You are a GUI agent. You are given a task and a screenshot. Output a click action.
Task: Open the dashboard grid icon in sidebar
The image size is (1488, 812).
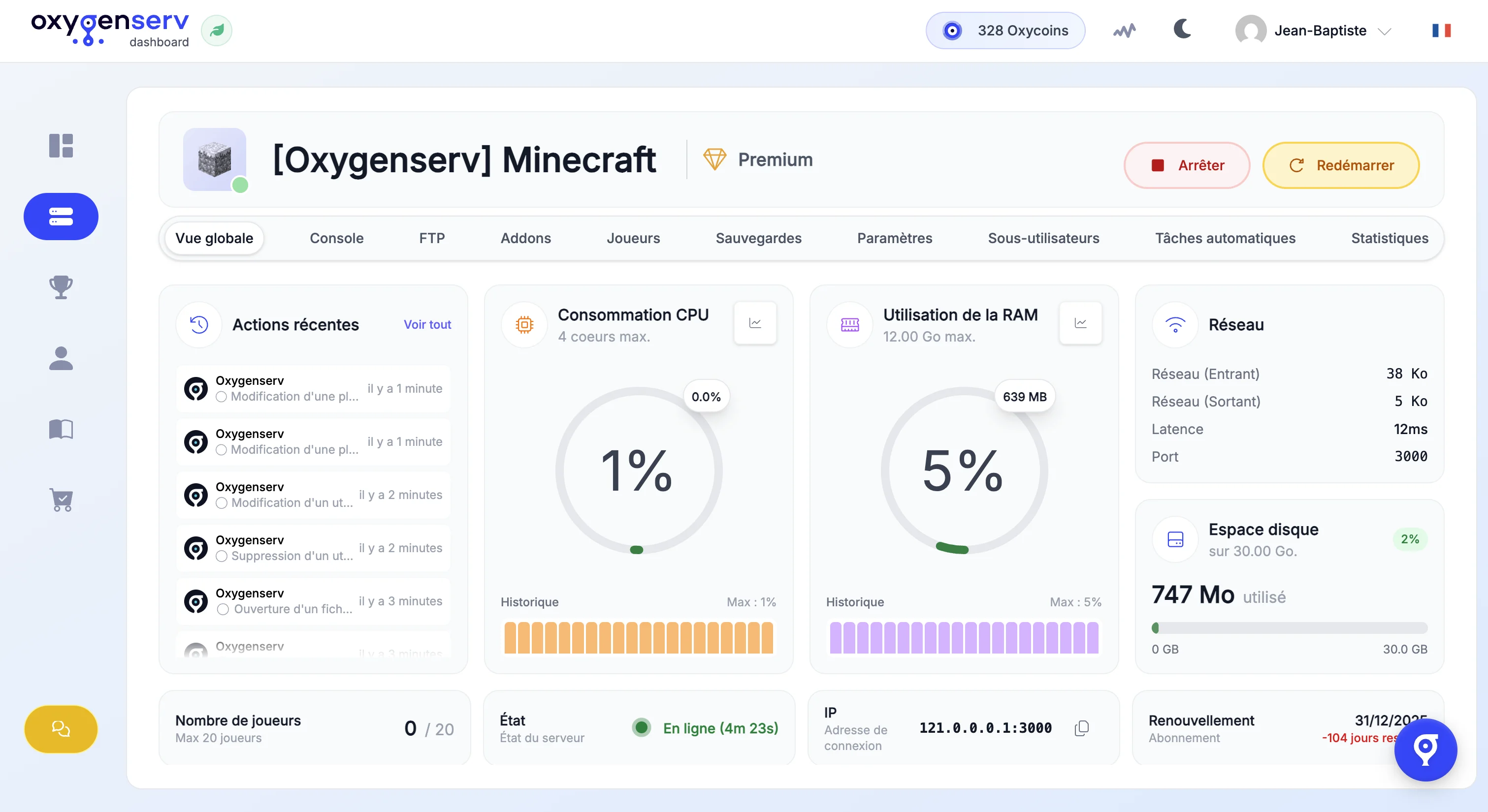[x=61, y=146]
